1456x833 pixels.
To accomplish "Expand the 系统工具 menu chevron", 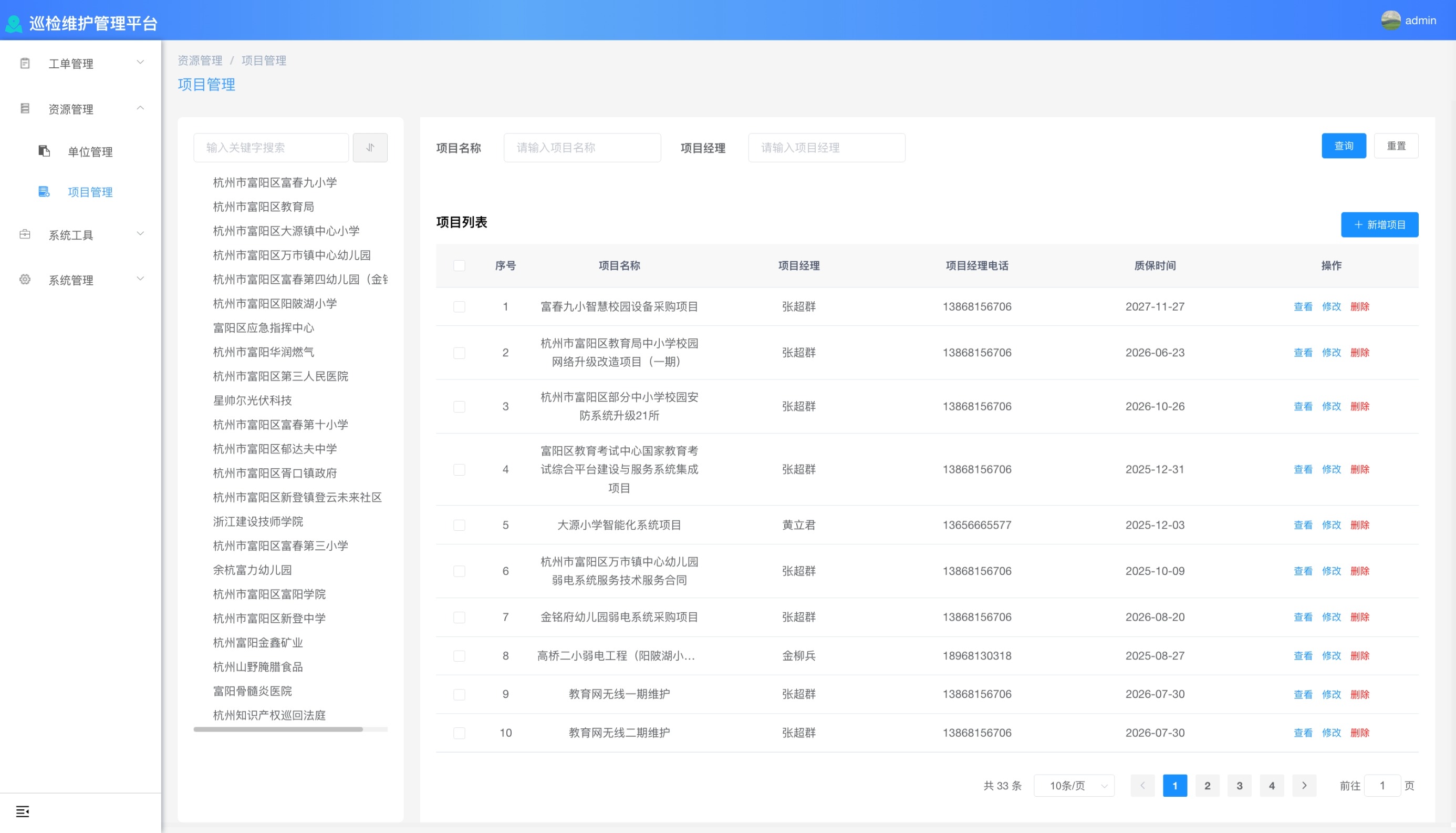I will [x=141, y=233].
